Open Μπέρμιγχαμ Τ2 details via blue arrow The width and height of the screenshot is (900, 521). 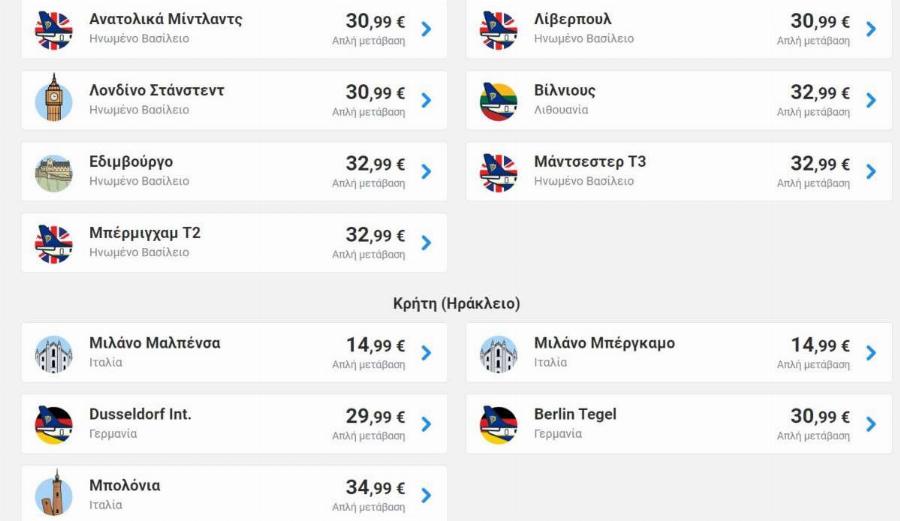point(427,243)
